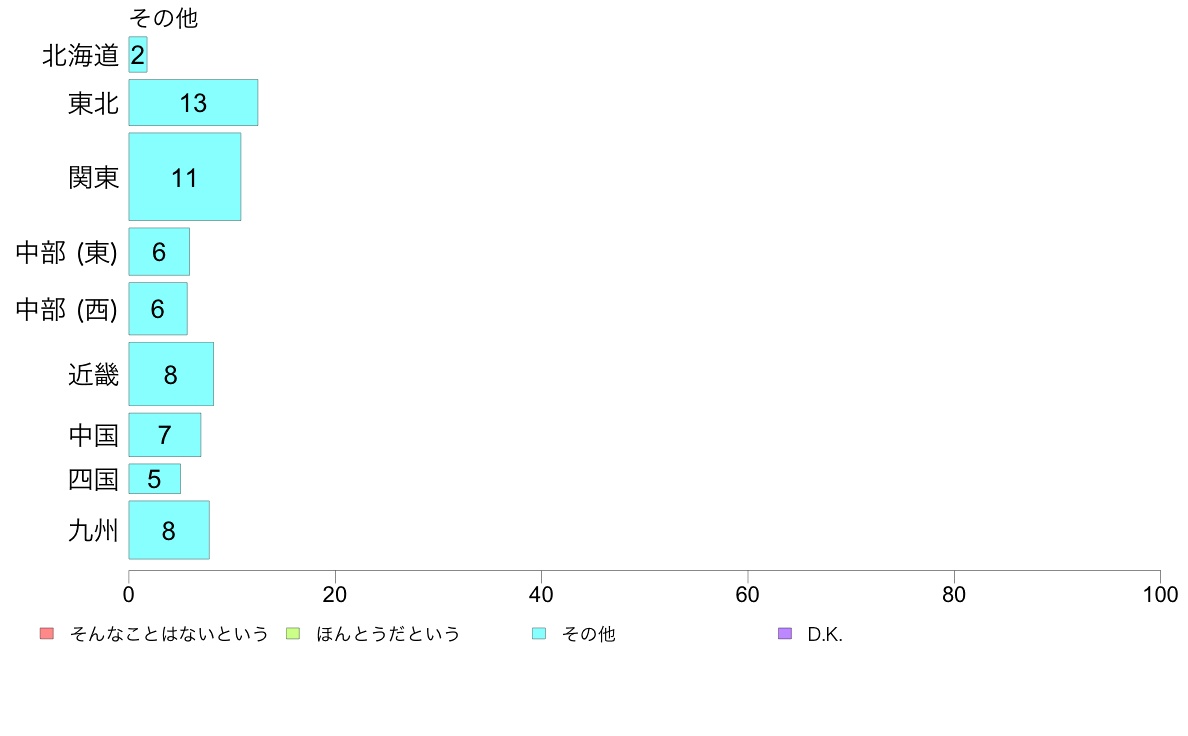
Task: Click the 100 tick label on axis
Action: pos(1160,594)
